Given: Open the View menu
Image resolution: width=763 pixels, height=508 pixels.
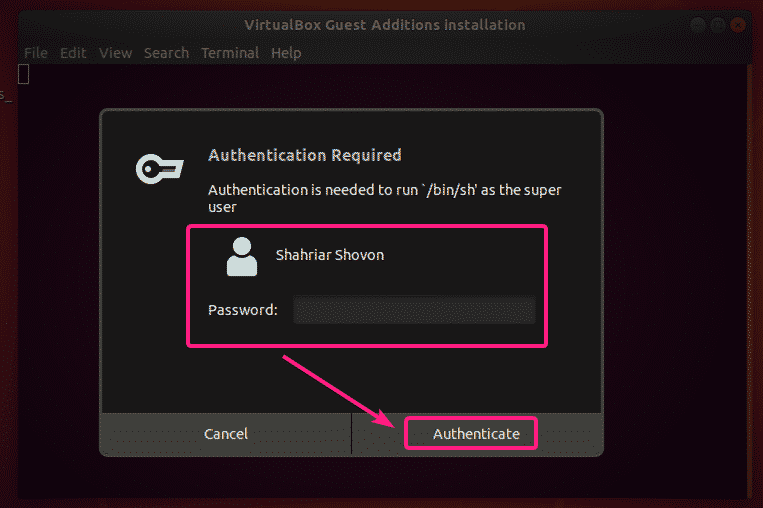Looking at the screenshot, I should (x=115, y=53).
